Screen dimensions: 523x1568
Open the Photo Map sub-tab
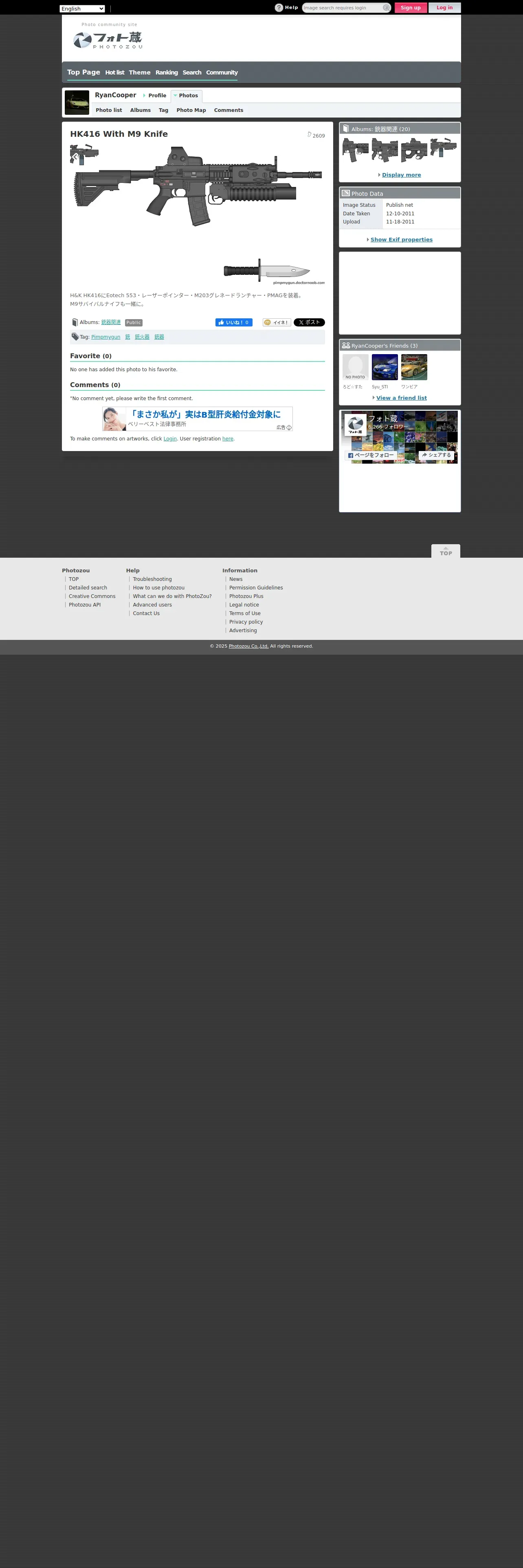click(x=191, y=110)
